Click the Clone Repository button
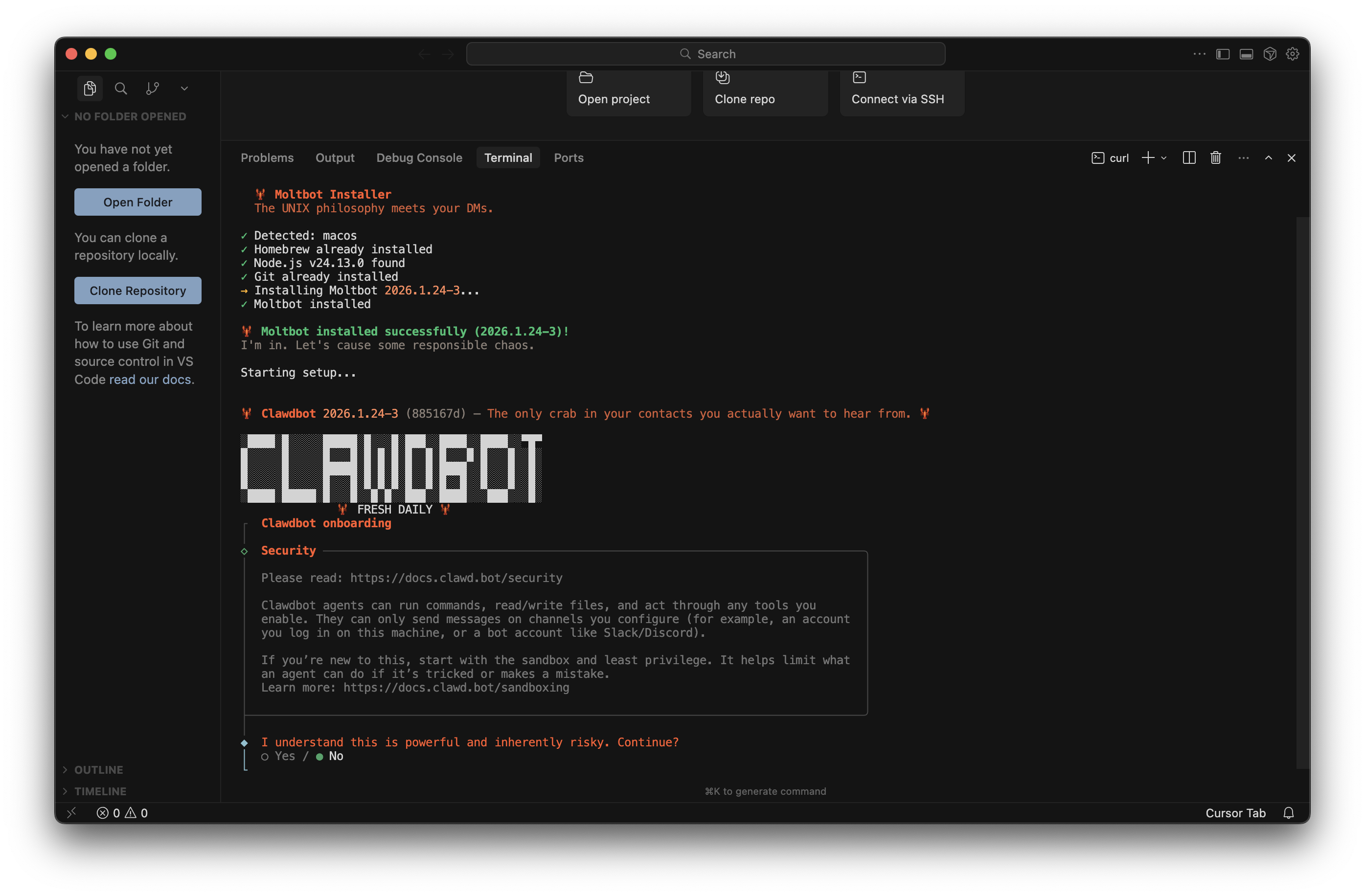This screenshot has width=1365, height=896. click(x=137, y=291)
